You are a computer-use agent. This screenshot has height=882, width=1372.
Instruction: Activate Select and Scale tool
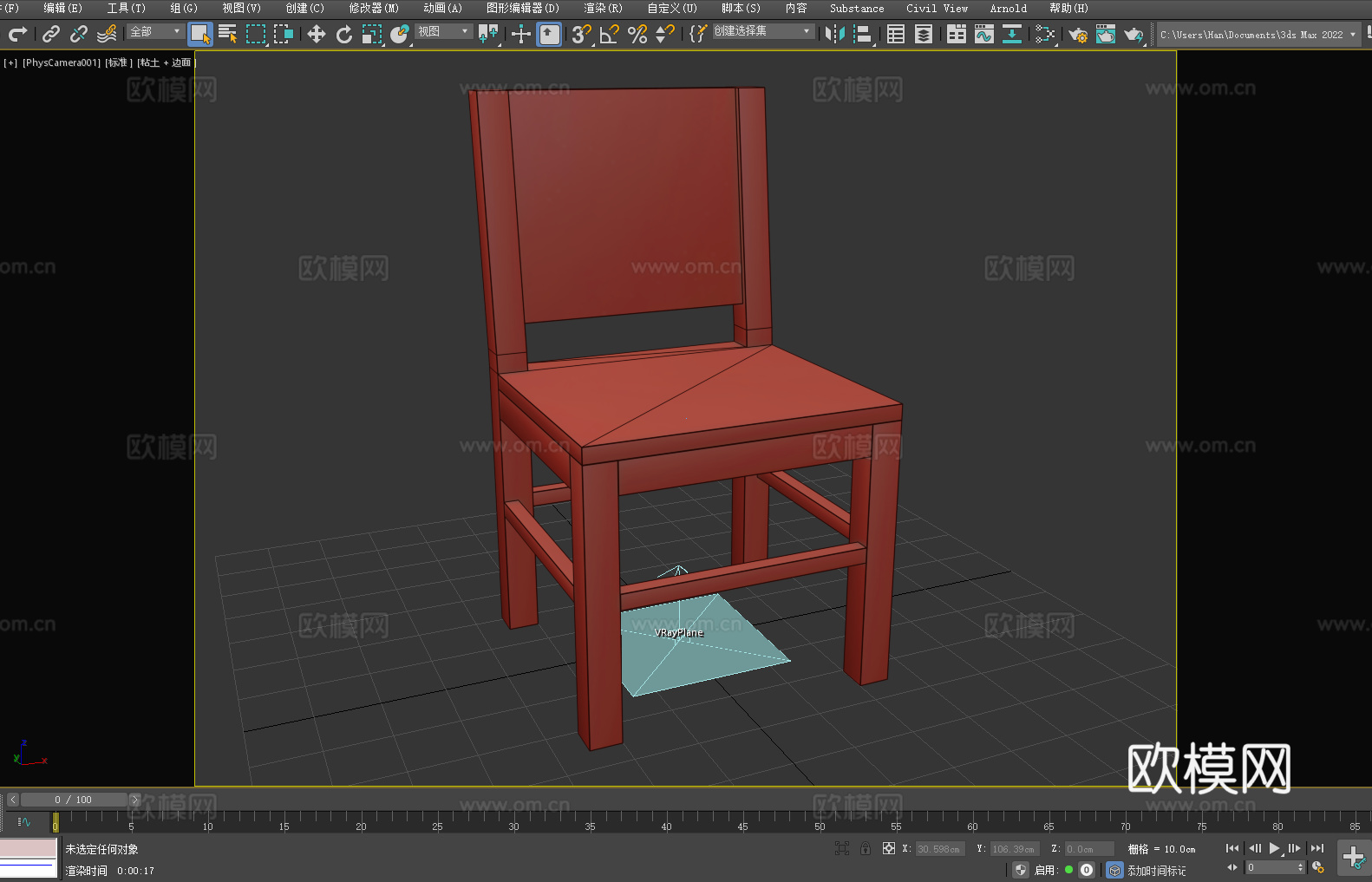coord(372,34)
